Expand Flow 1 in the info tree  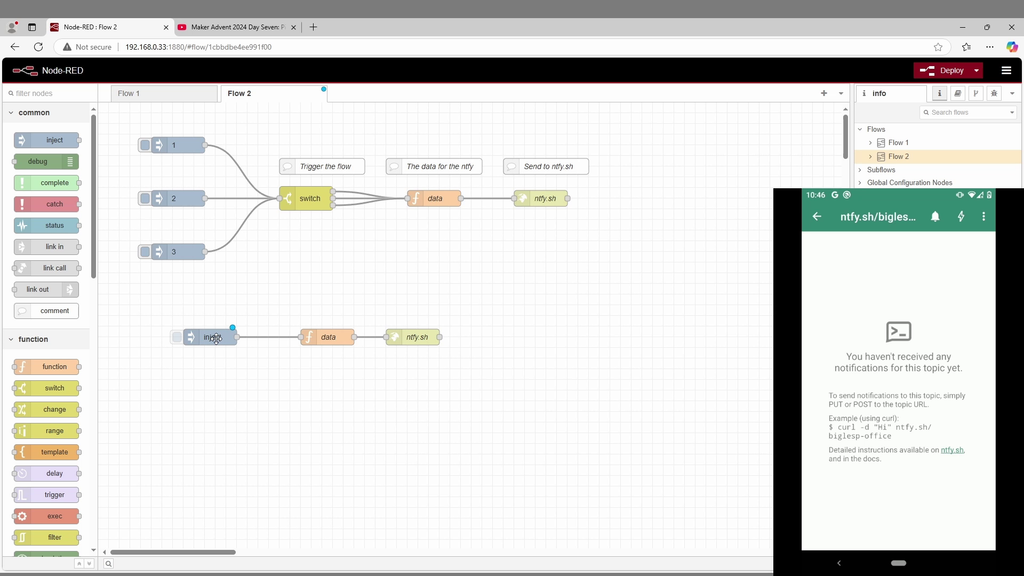870,142
